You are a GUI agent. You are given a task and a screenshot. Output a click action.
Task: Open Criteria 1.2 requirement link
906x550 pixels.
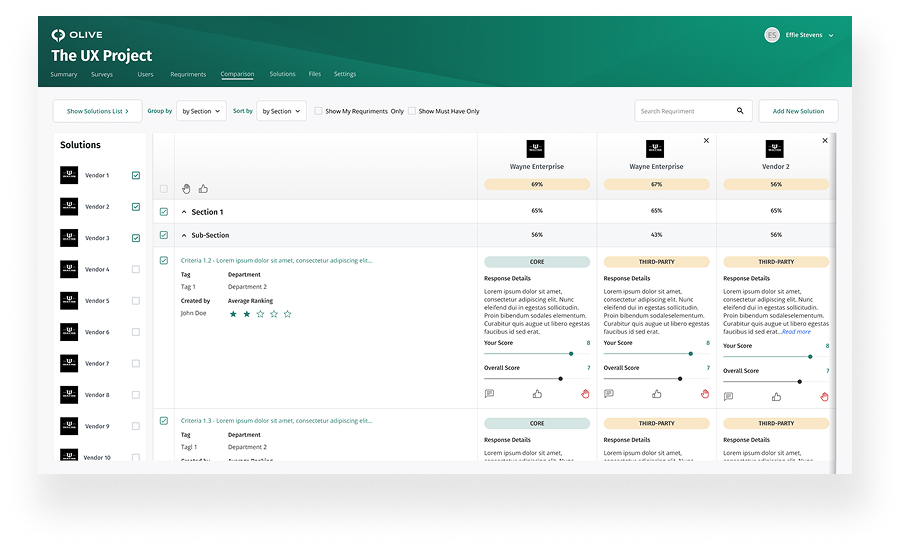pos(276,261)
